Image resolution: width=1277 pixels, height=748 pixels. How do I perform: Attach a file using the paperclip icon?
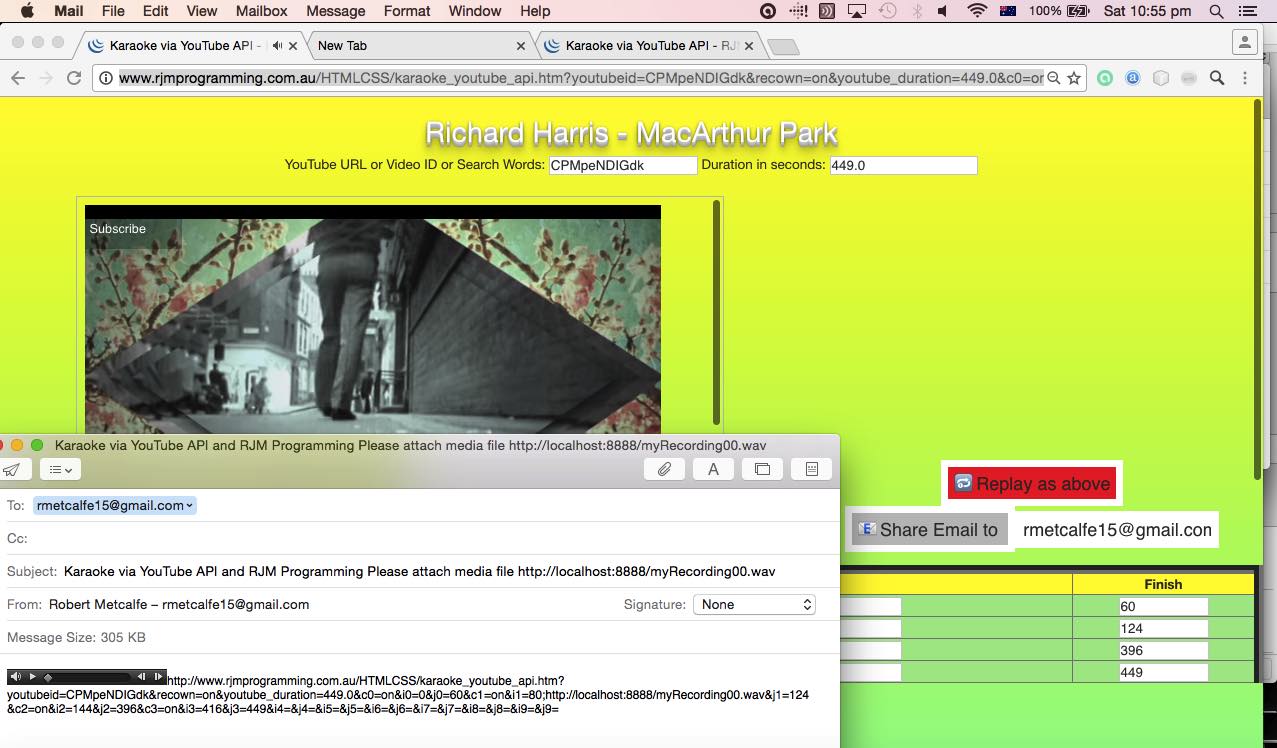664,469
